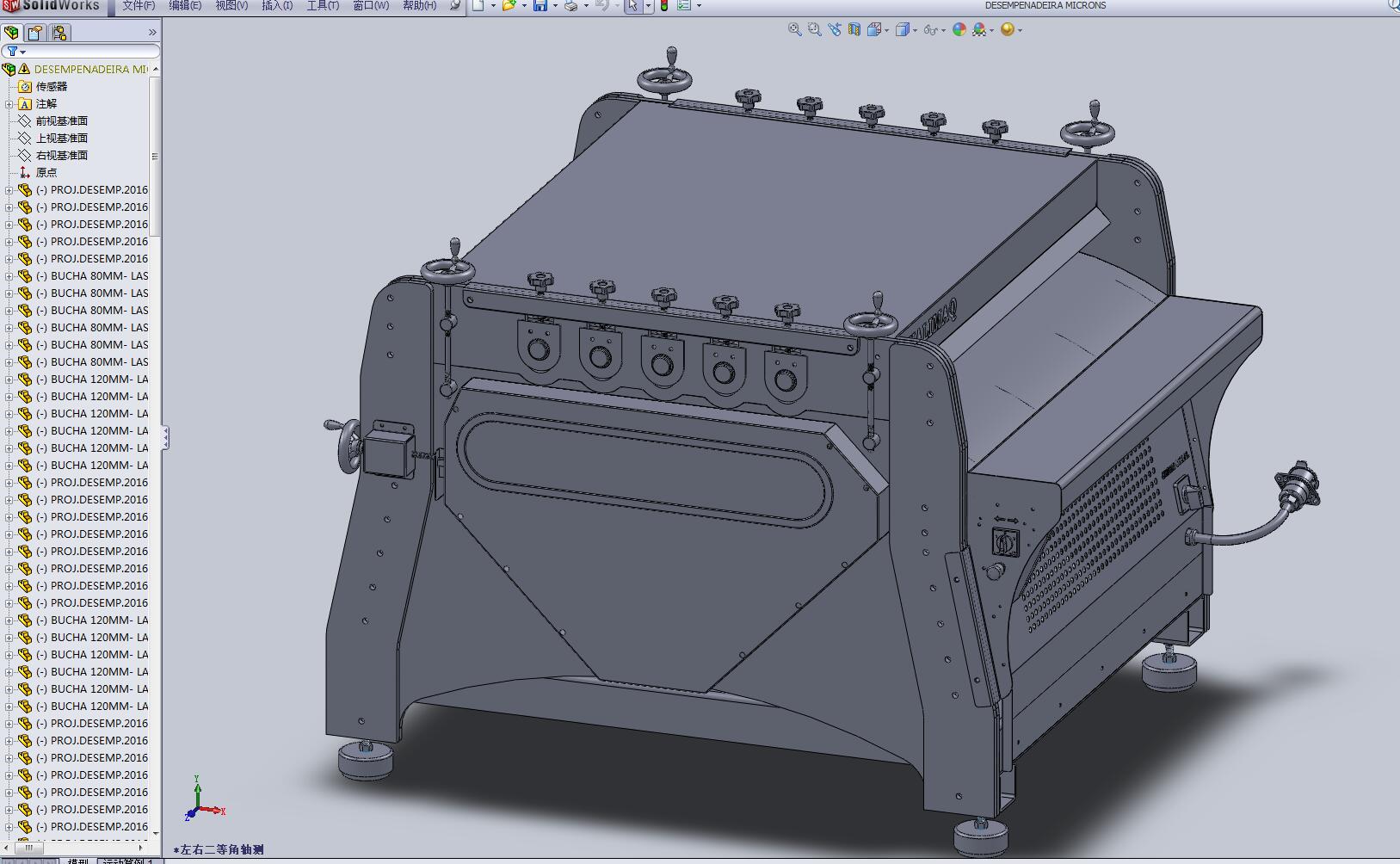Image resolution: width=1400 pixels, height=864 pixels.
Task: Click the 左右二等角轴测 view label
Action: 219,850
